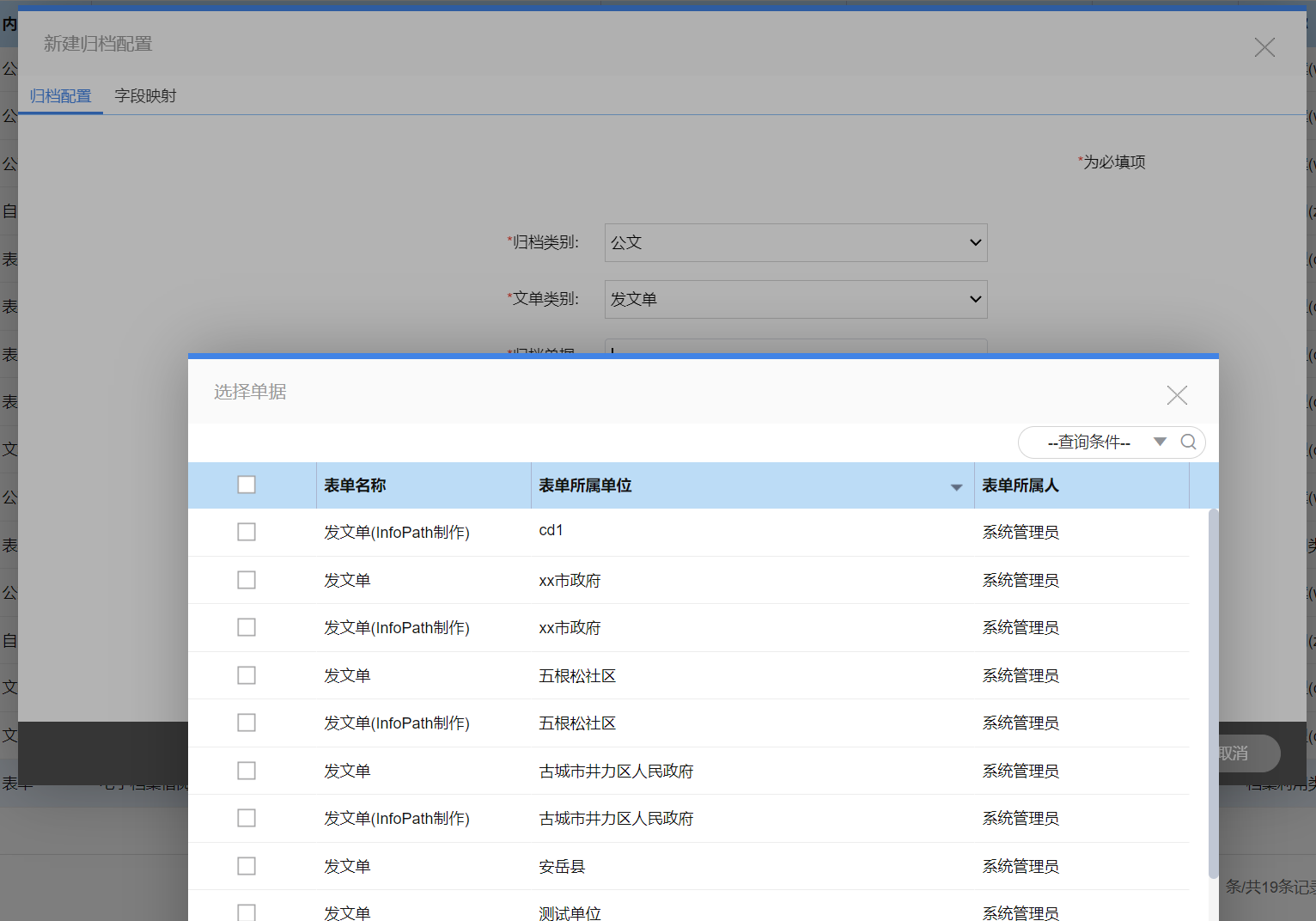This screenshot has height=921, width=1316.
Task: Expand the 归档类别 dropdown showing 公文
Action: click(x=795, y=242)
